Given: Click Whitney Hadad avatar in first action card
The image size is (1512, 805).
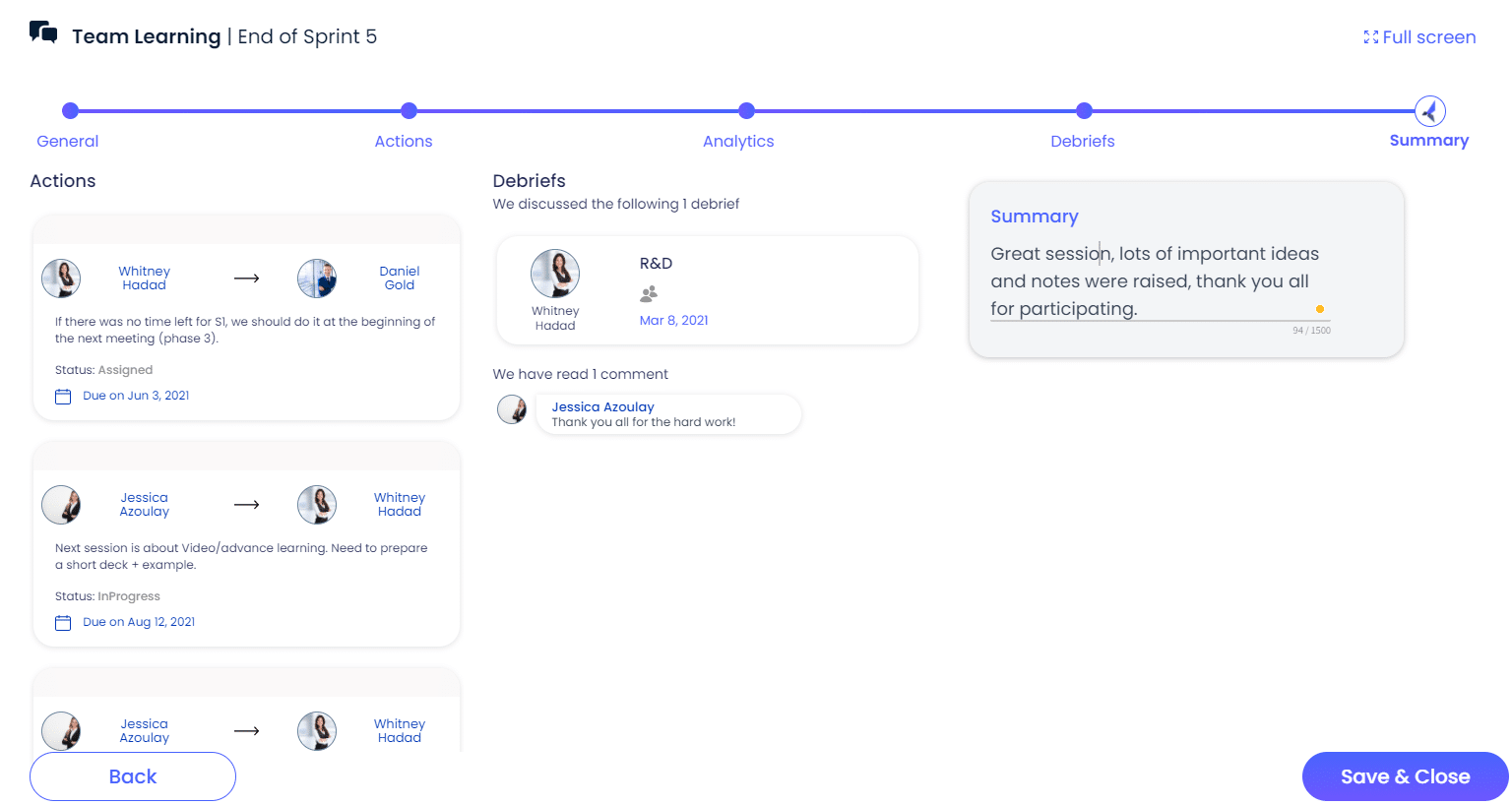Looking at the screenshot, I should coord(61,279).
